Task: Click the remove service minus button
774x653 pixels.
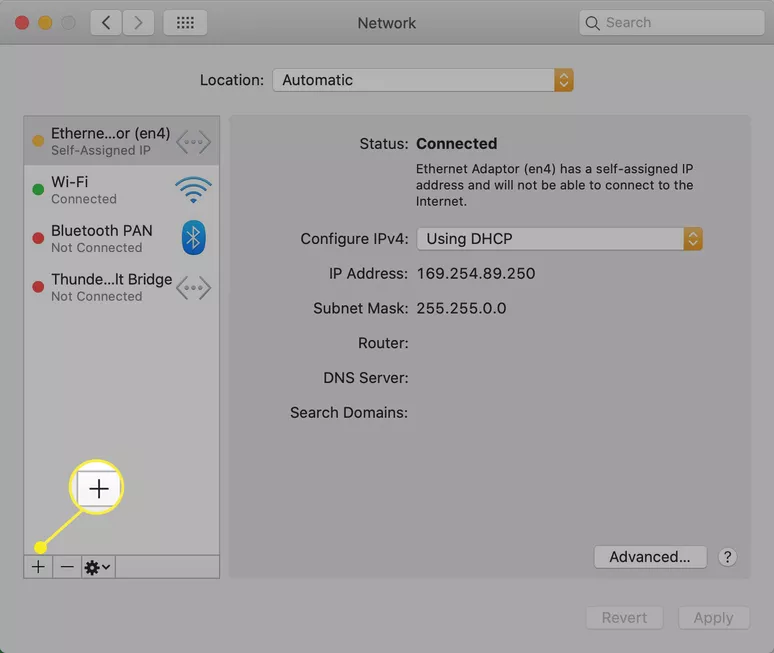Action: [x=67, y=567]
